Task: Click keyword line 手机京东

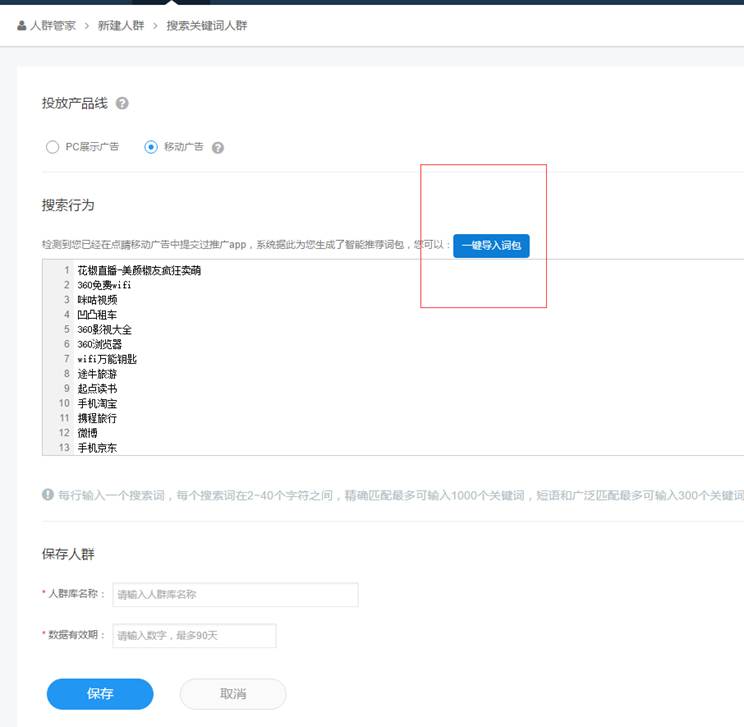Action: pos(97,447)
